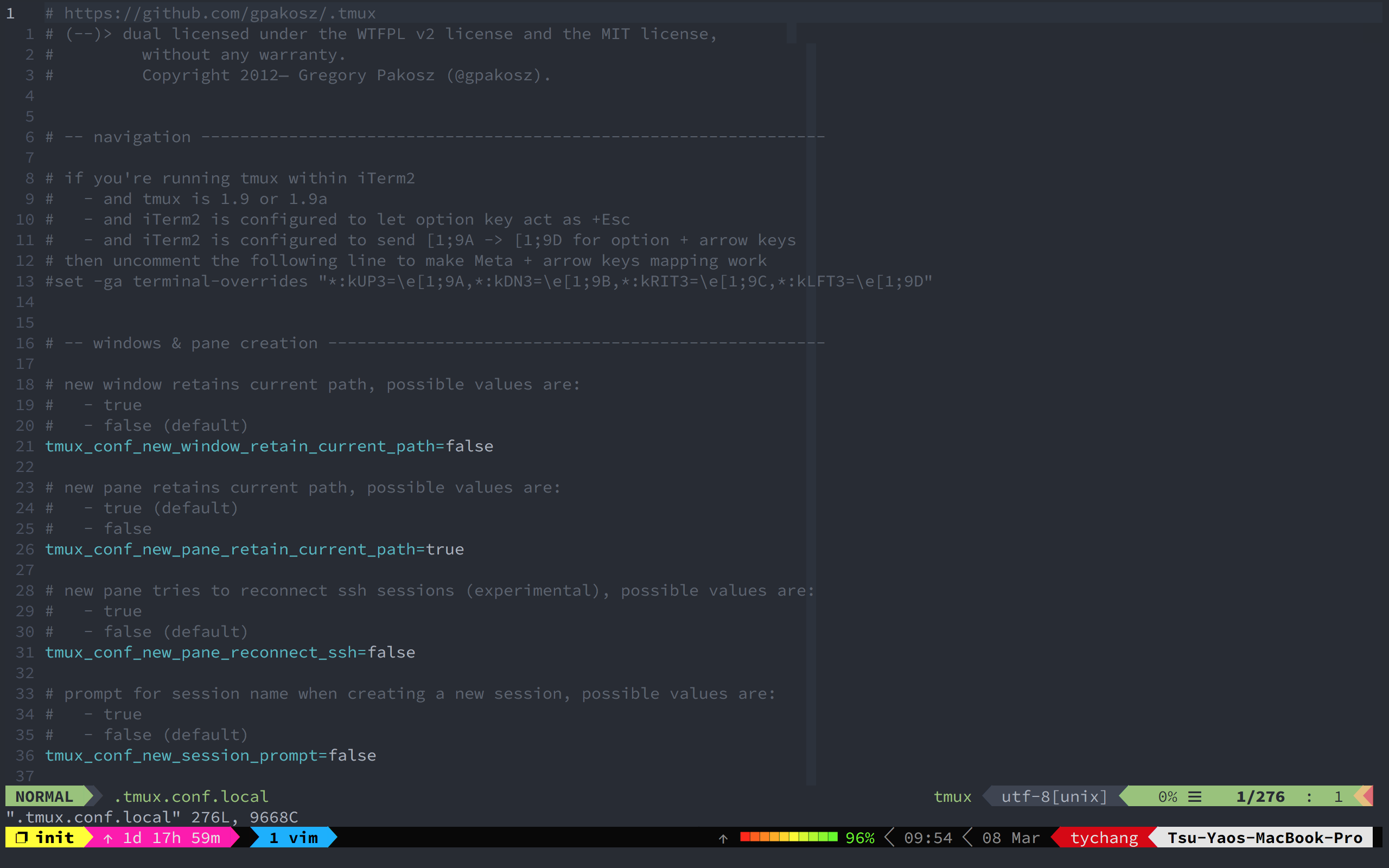Click the chevron separator before 09:54
This screenshot has height=868, width=1389.
(890, 838)
